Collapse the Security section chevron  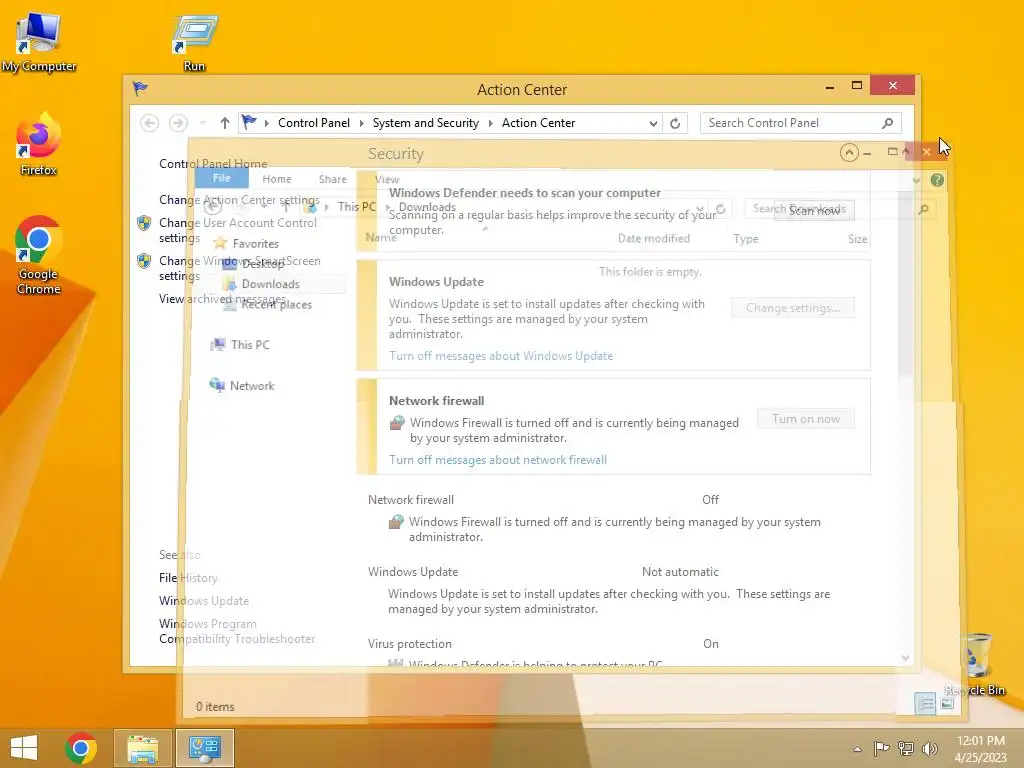[x=848, y=153]
